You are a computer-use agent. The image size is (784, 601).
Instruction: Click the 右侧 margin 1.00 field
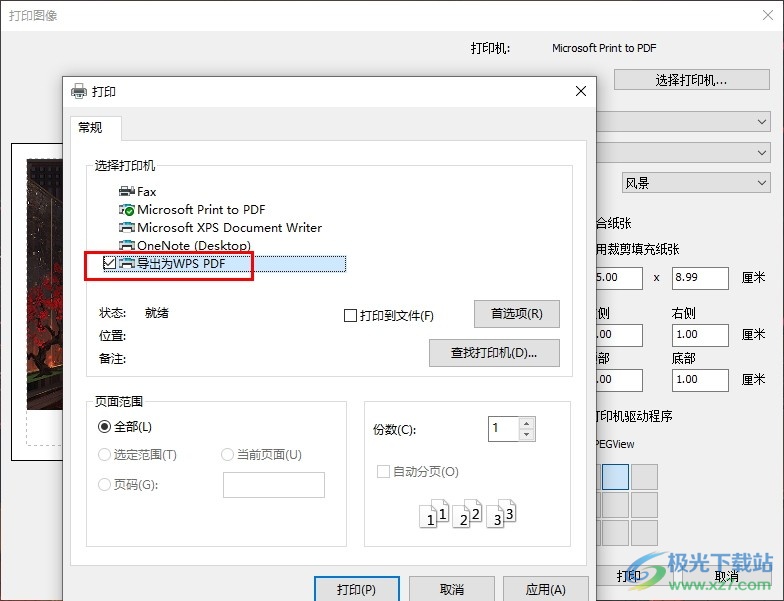coord(700,335)
